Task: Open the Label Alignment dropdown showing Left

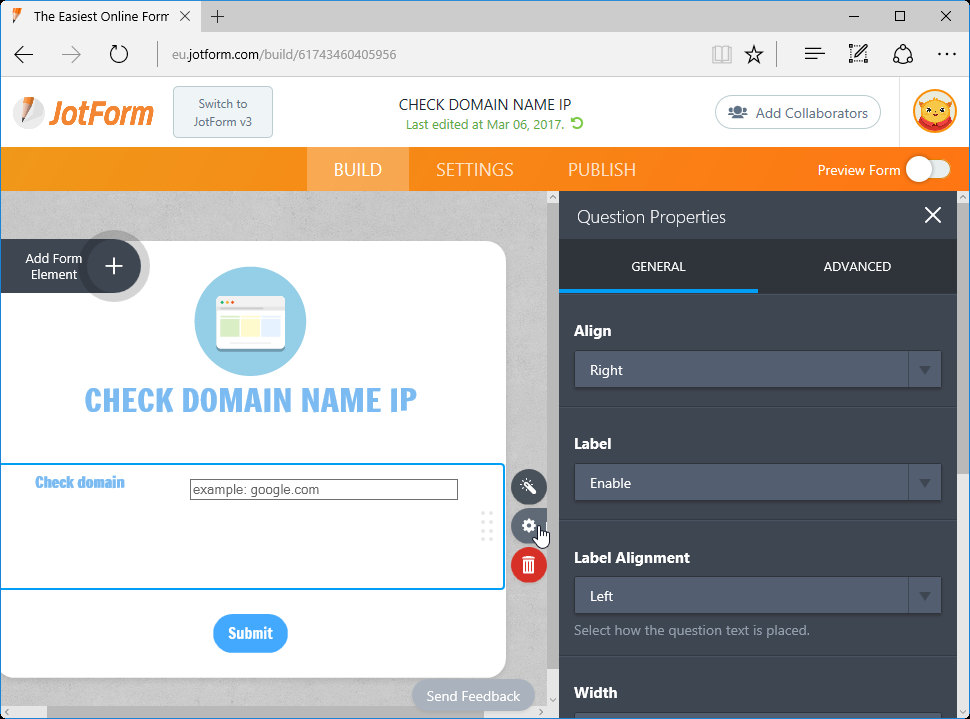Action: 757,595
